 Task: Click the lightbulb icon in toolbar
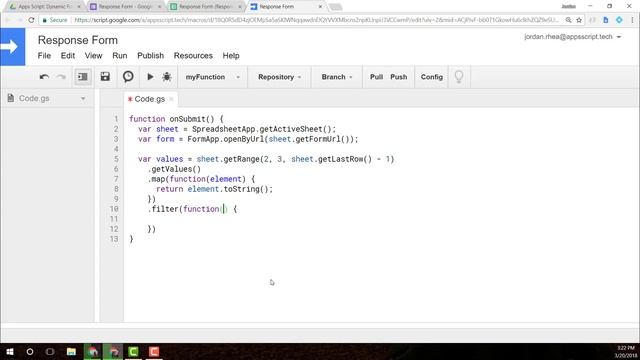(x=459, y=77)
